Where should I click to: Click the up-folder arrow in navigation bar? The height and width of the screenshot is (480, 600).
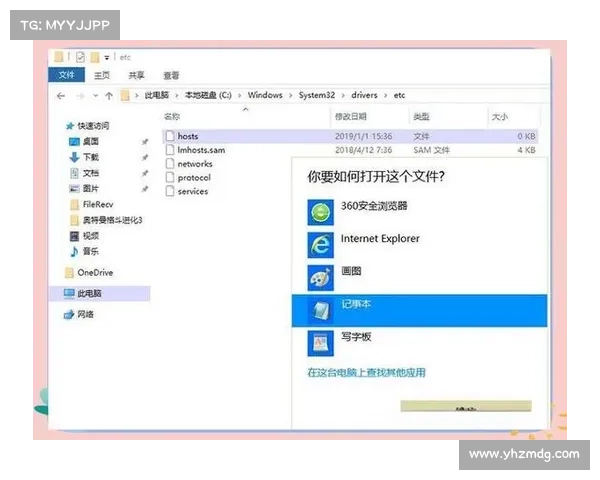coord(108,96)
